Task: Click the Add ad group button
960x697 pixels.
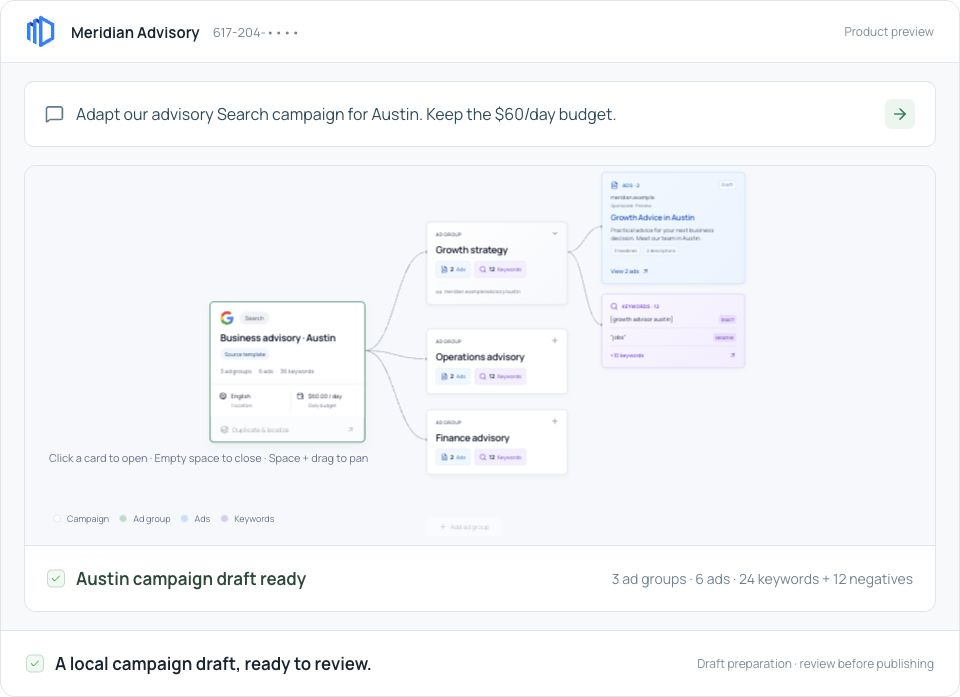Action: click(x=464, y=527)
